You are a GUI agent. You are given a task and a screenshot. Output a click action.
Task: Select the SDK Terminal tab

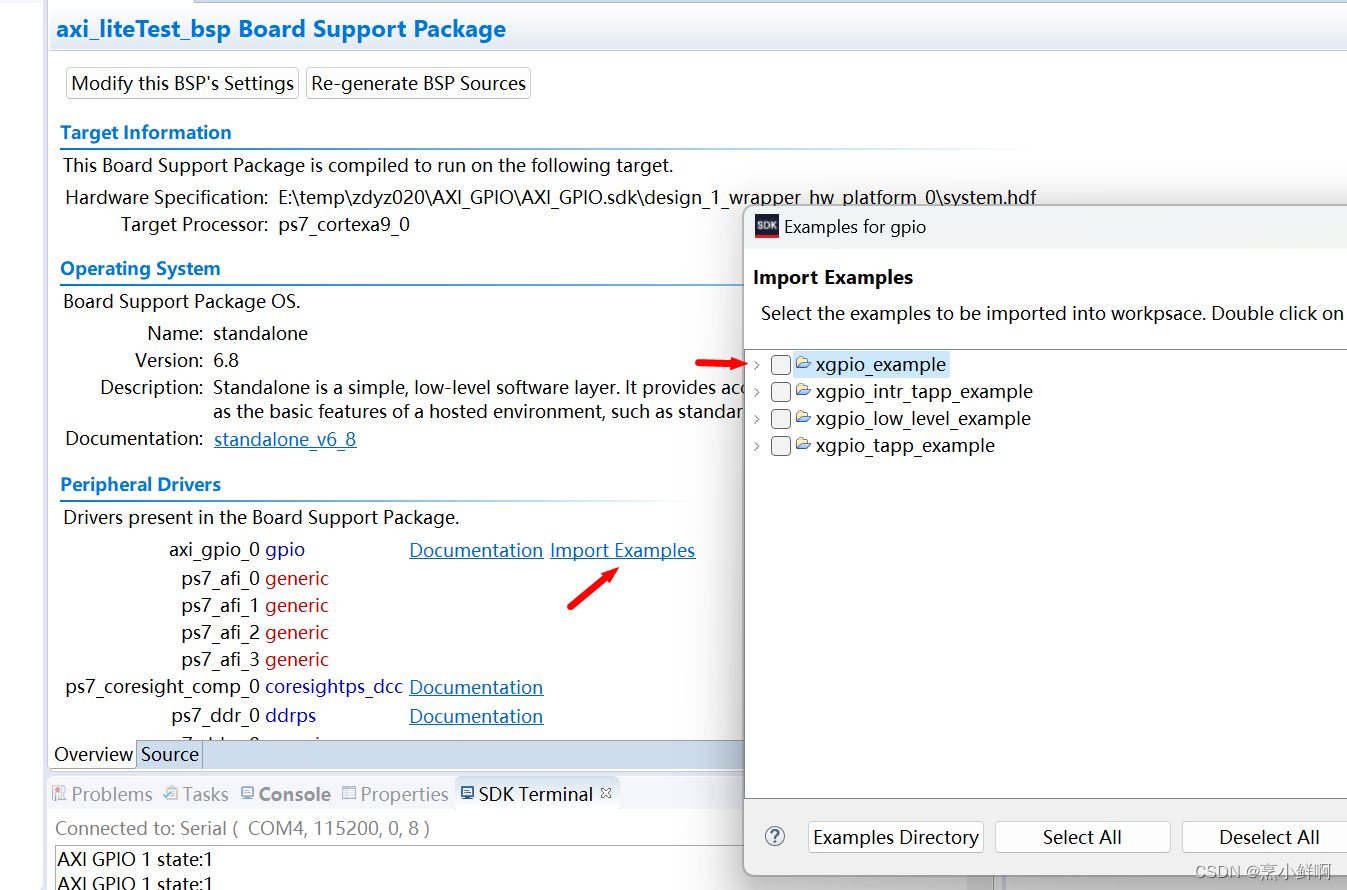(536, 794)
